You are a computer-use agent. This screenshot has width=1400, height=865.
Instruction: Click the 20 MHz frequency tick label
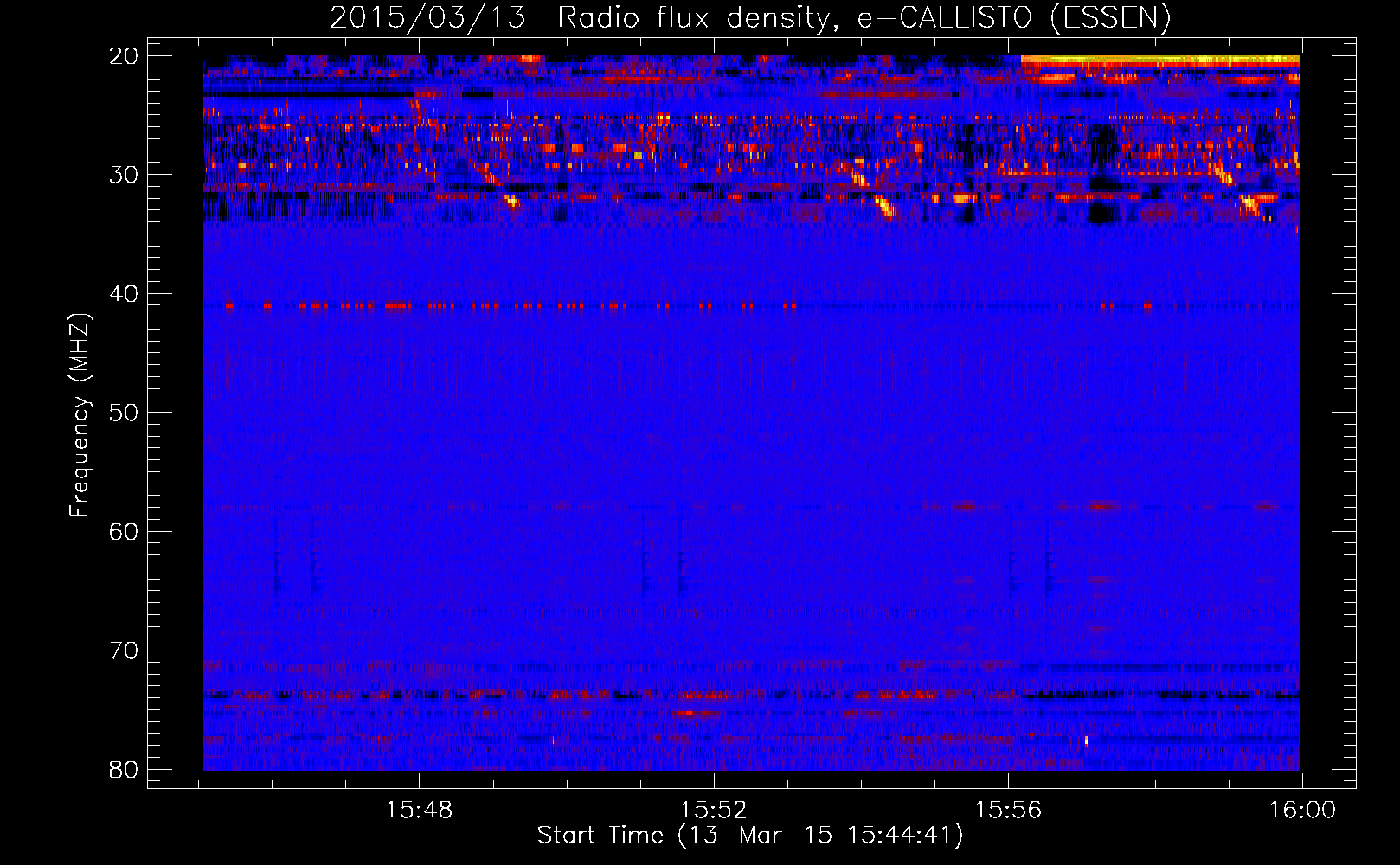pyautogui.click(x=124, y=56)
